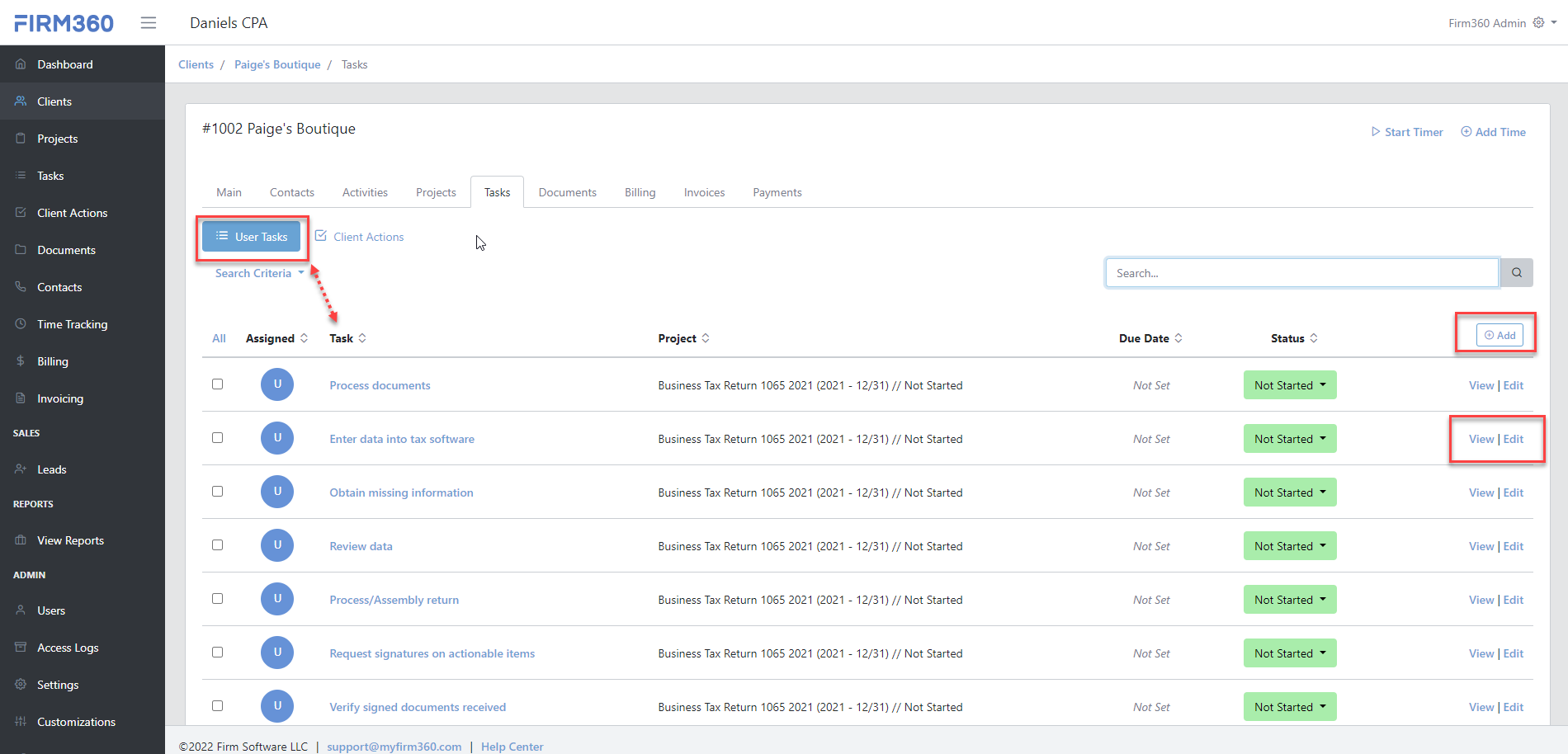Image resolution: width=1568 pixels, height=754 pixels.
Task: Click inside the Search input field
Action: point(1301,272)
